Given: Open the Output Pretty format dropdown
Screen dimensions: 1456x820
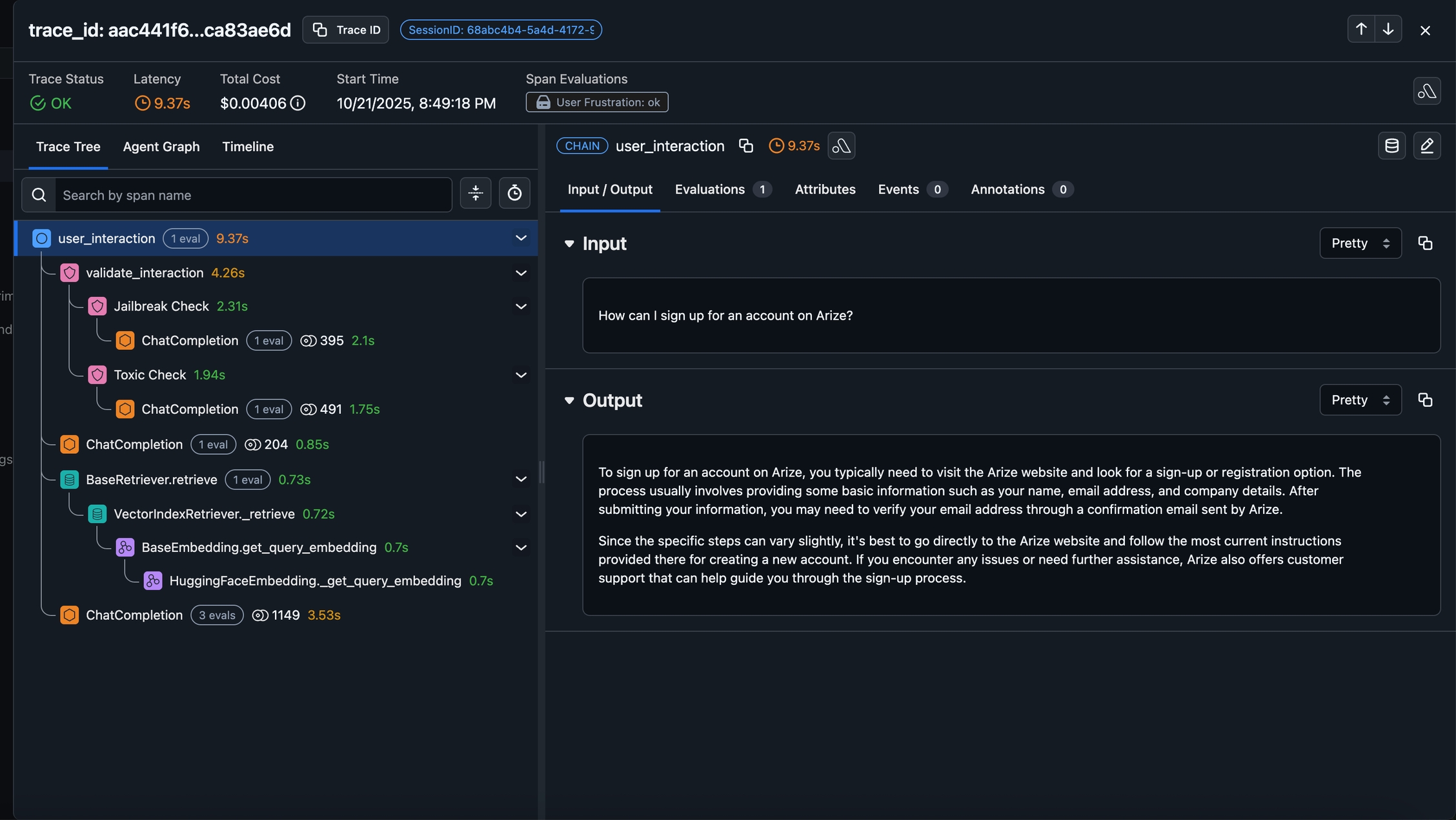Looking at the screenshot, I should tap(1360, 400).
